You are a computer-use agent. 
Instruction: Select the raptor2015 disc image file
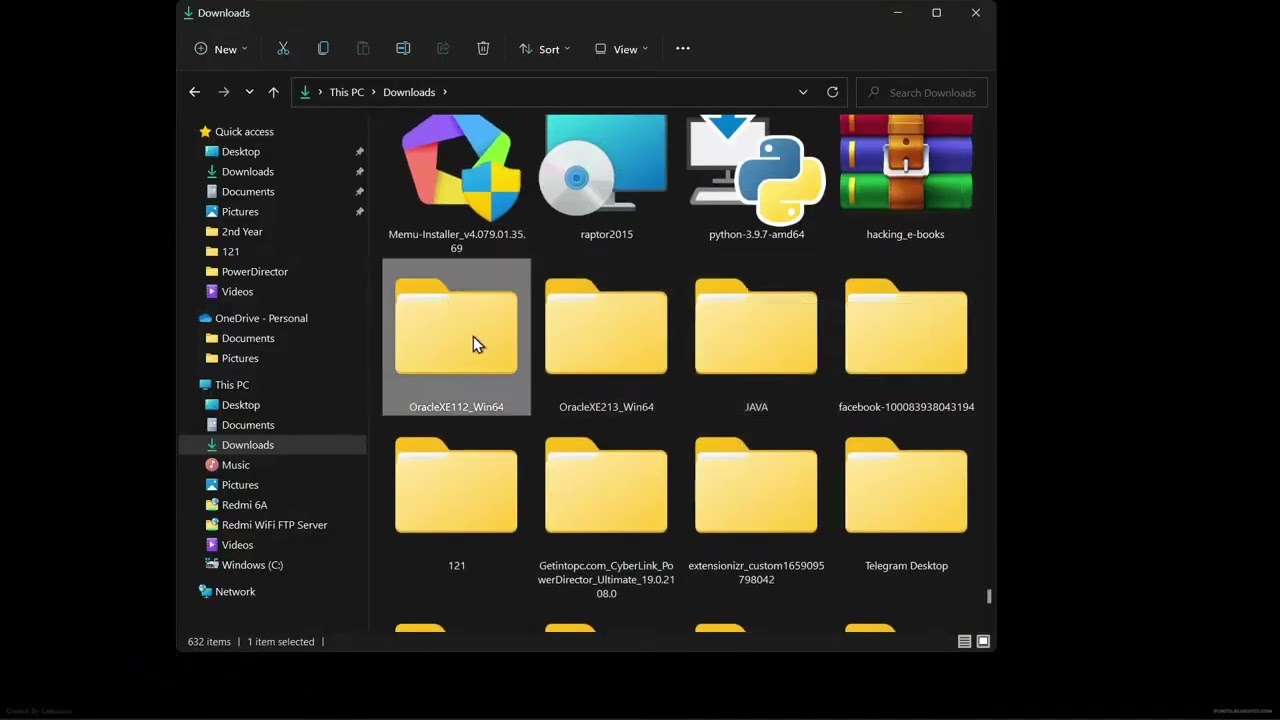tap(606, 178)
